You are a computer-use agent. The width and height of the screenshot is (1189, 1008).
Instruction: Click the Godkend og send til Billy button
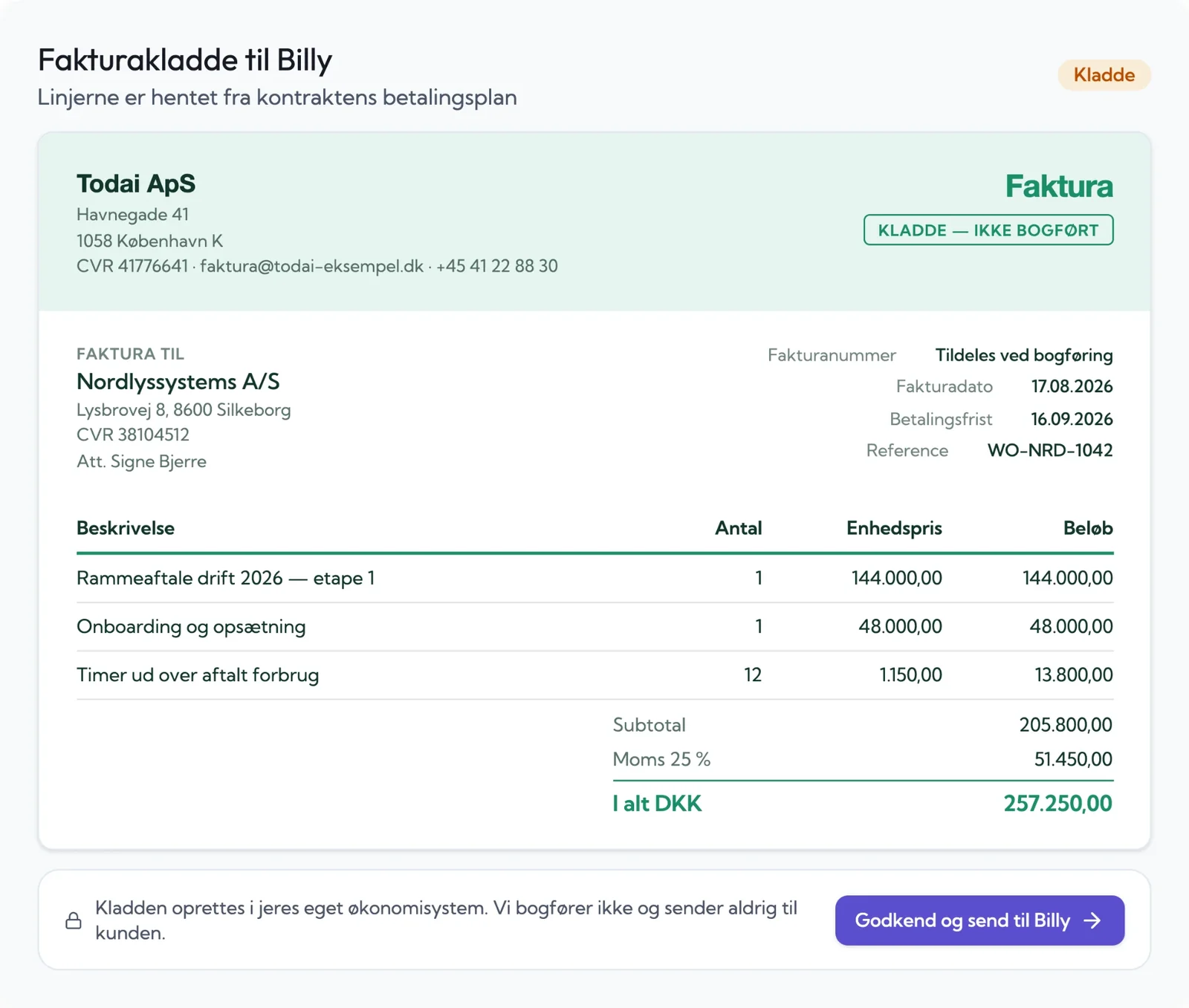click(x=979, y=920)
